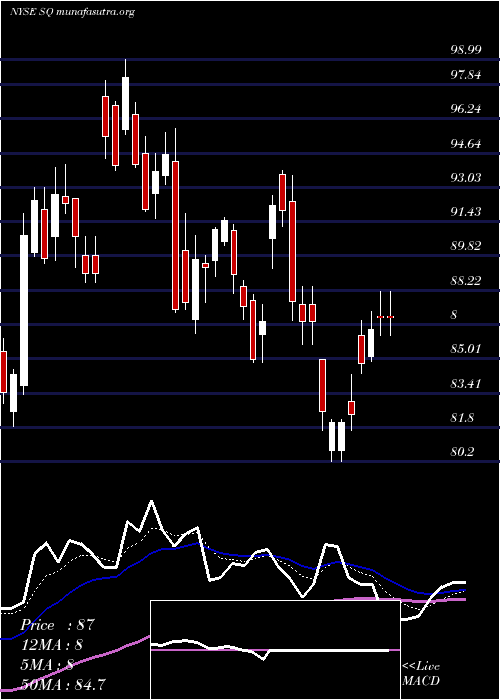Select the 81.8 price level label
Image resolution: width=500 pixels, height=700 pixels.
(x=462, y=418)
